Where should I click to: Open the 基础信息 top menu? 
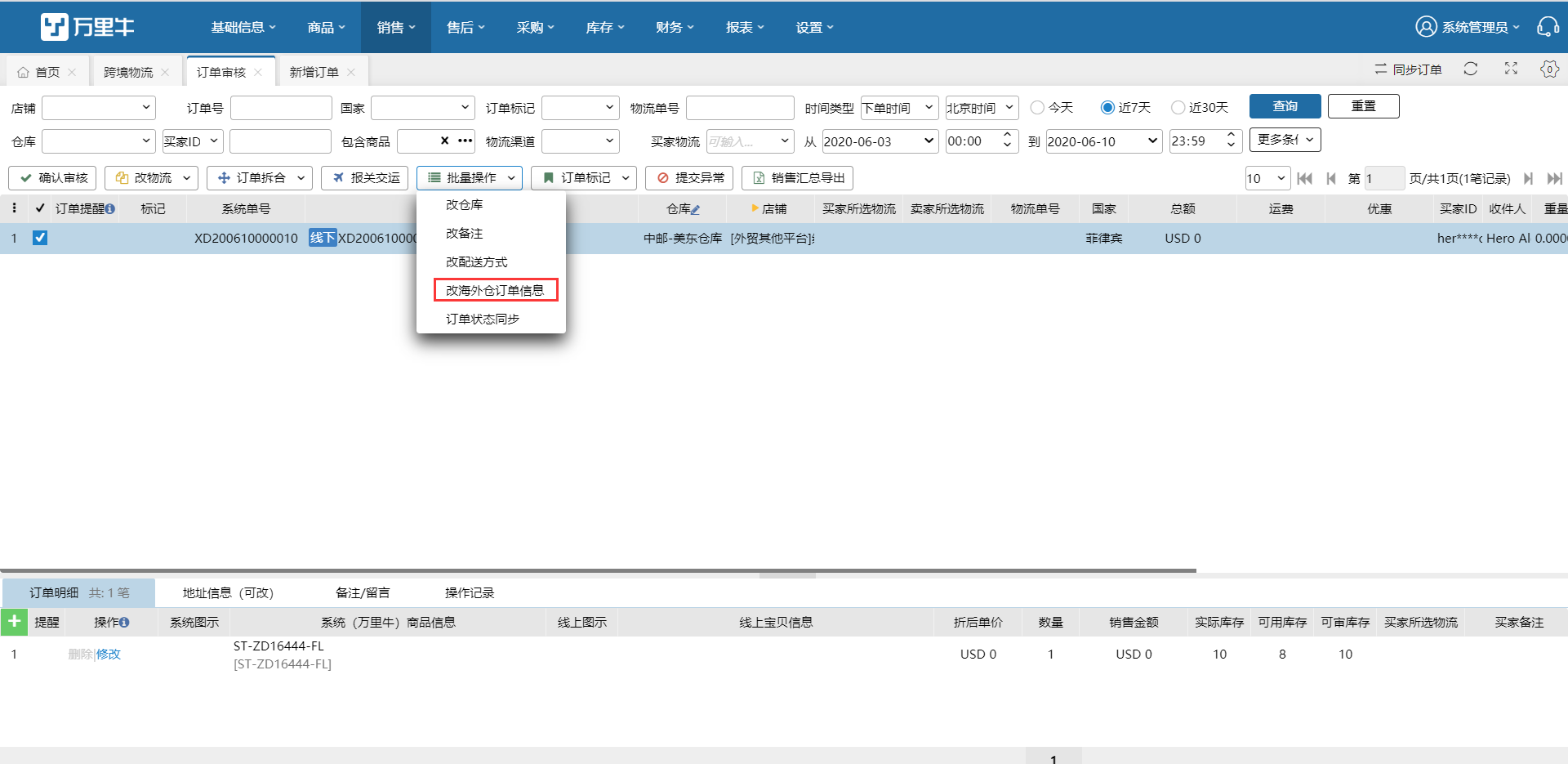click(243, 27)
